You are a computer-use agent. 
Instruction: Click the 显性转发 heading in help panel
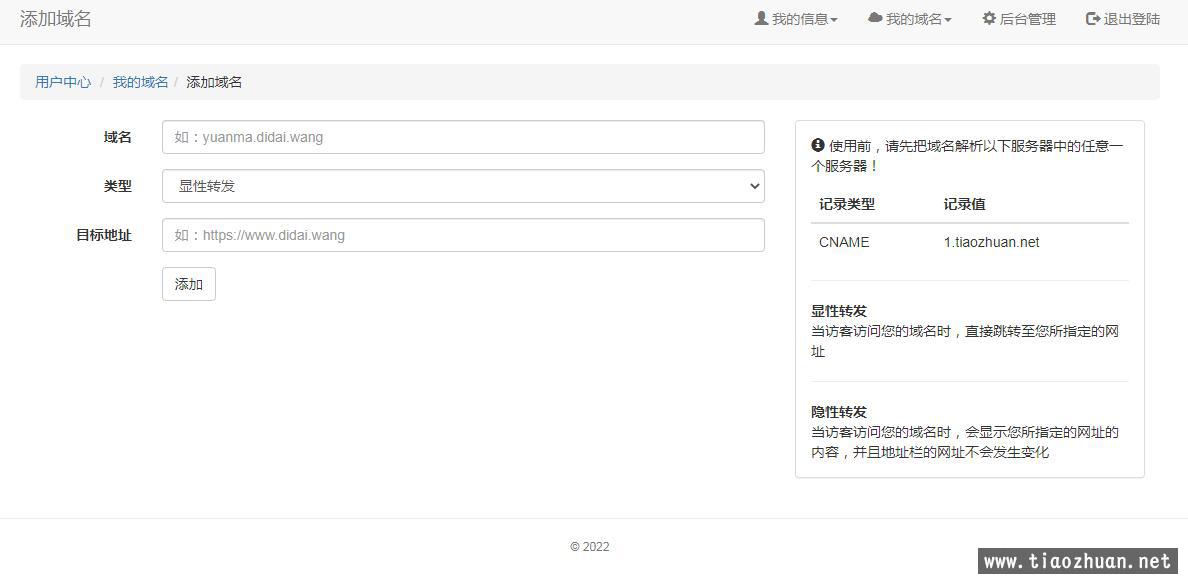click(x=839, y=311)
